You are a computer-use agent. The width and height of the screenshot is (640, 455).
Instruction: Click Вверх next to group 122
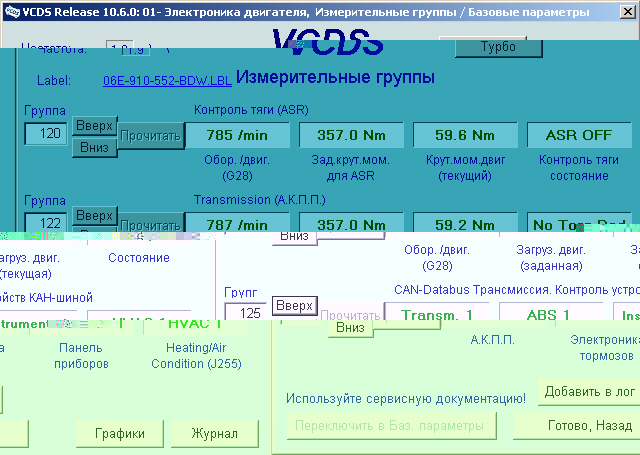point(94,215)
